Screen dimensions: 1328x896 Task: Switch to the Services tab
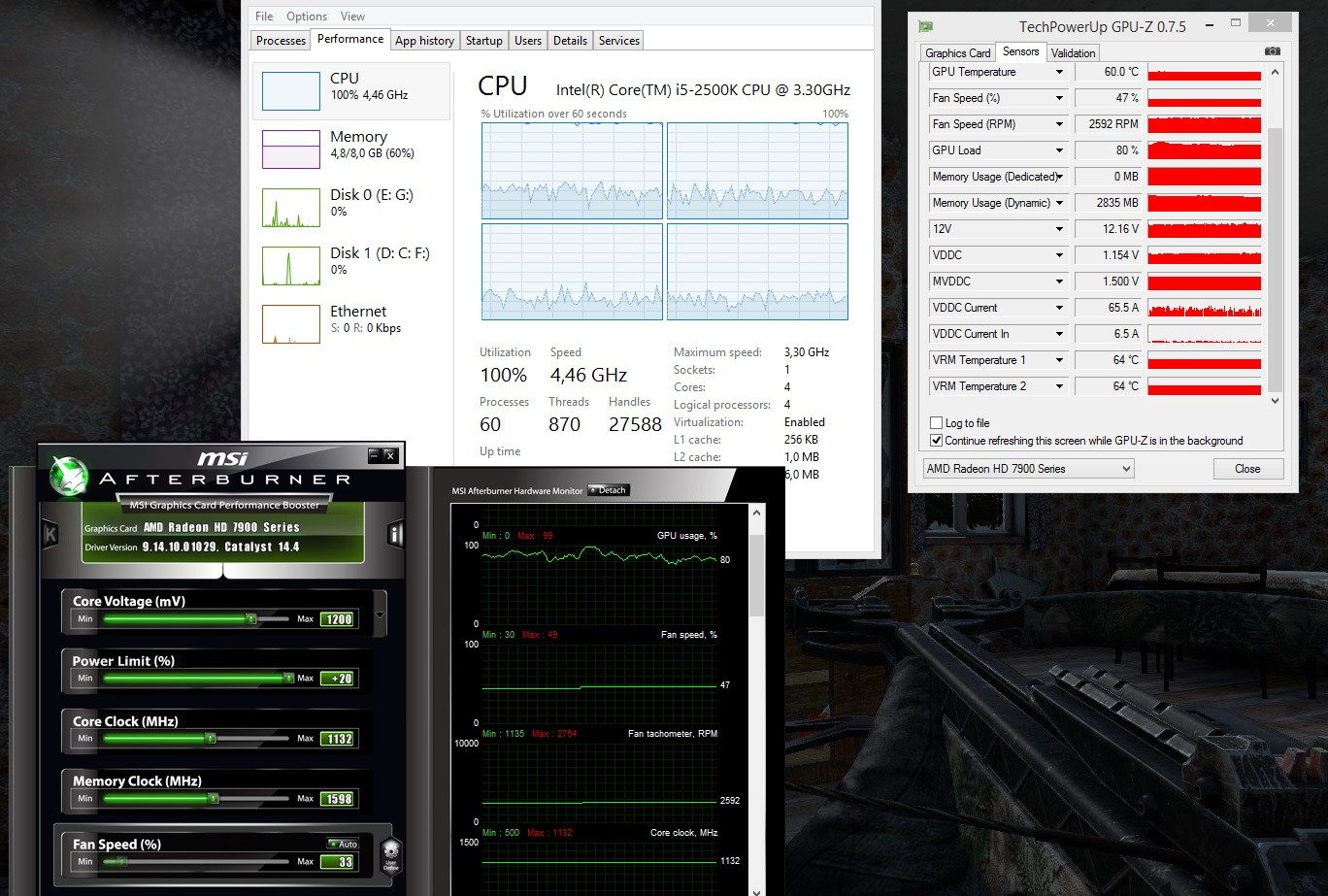pos(618,41)
